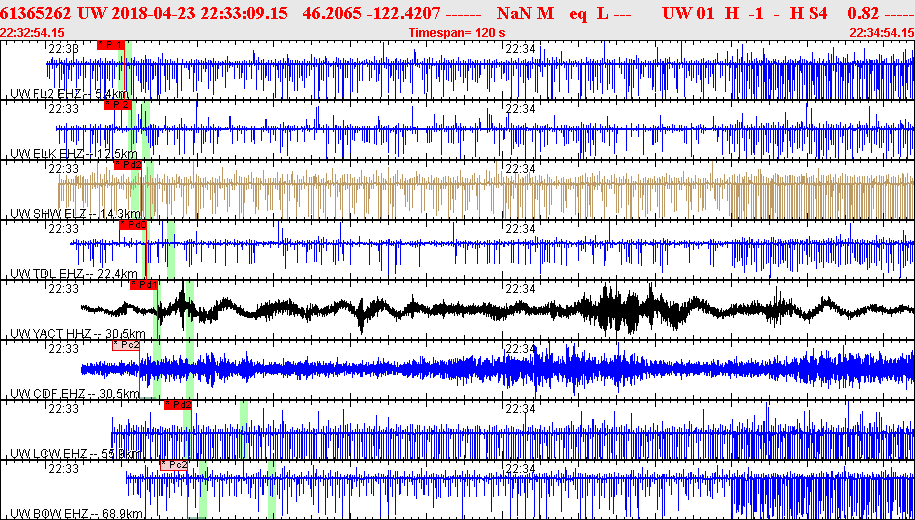This screenshot has width=915, height=520.
Task: Select the pink Pc2 flag on CDF trace
Action: (126, 345)
